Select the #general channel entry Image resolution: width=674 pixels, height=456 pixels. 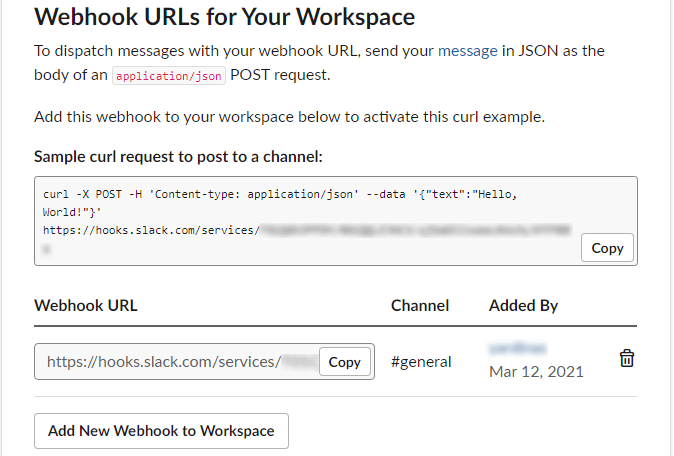tap(420, 362)
